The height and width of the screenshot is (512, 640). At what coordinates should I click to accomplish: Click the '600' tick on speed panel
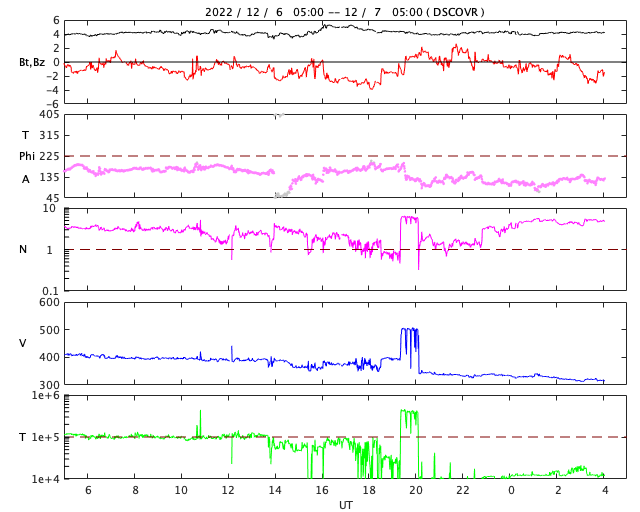pos(49,303)
